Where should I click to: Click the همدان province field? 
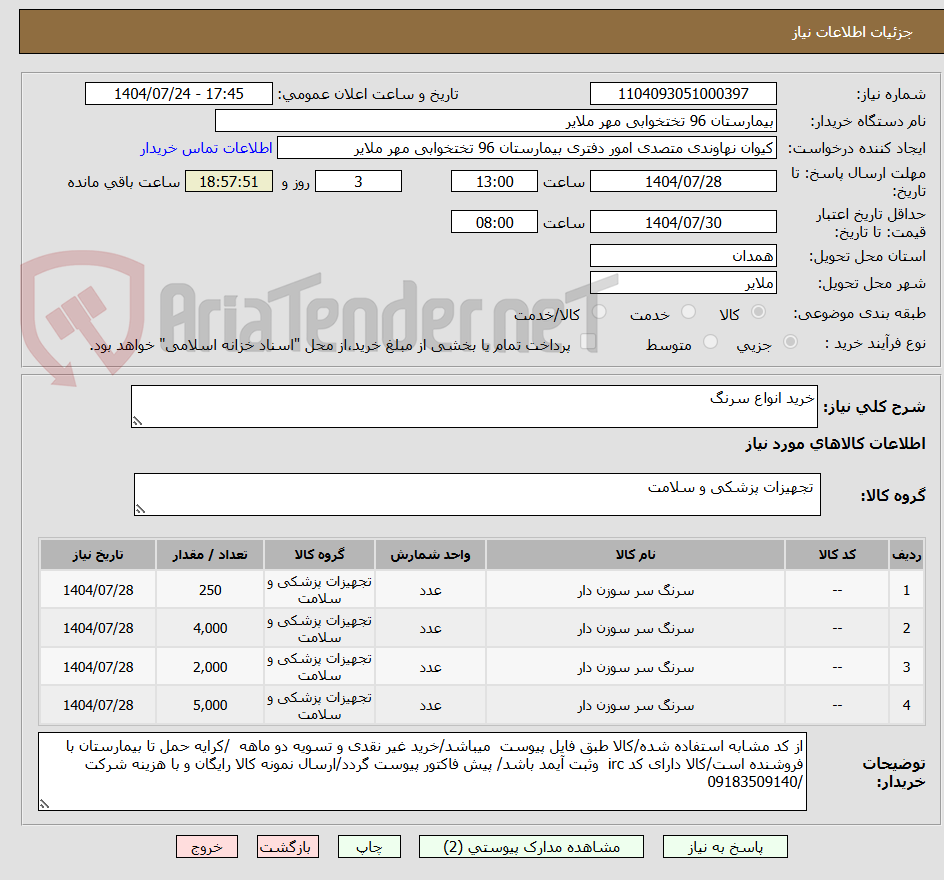[x=683, y=255]
